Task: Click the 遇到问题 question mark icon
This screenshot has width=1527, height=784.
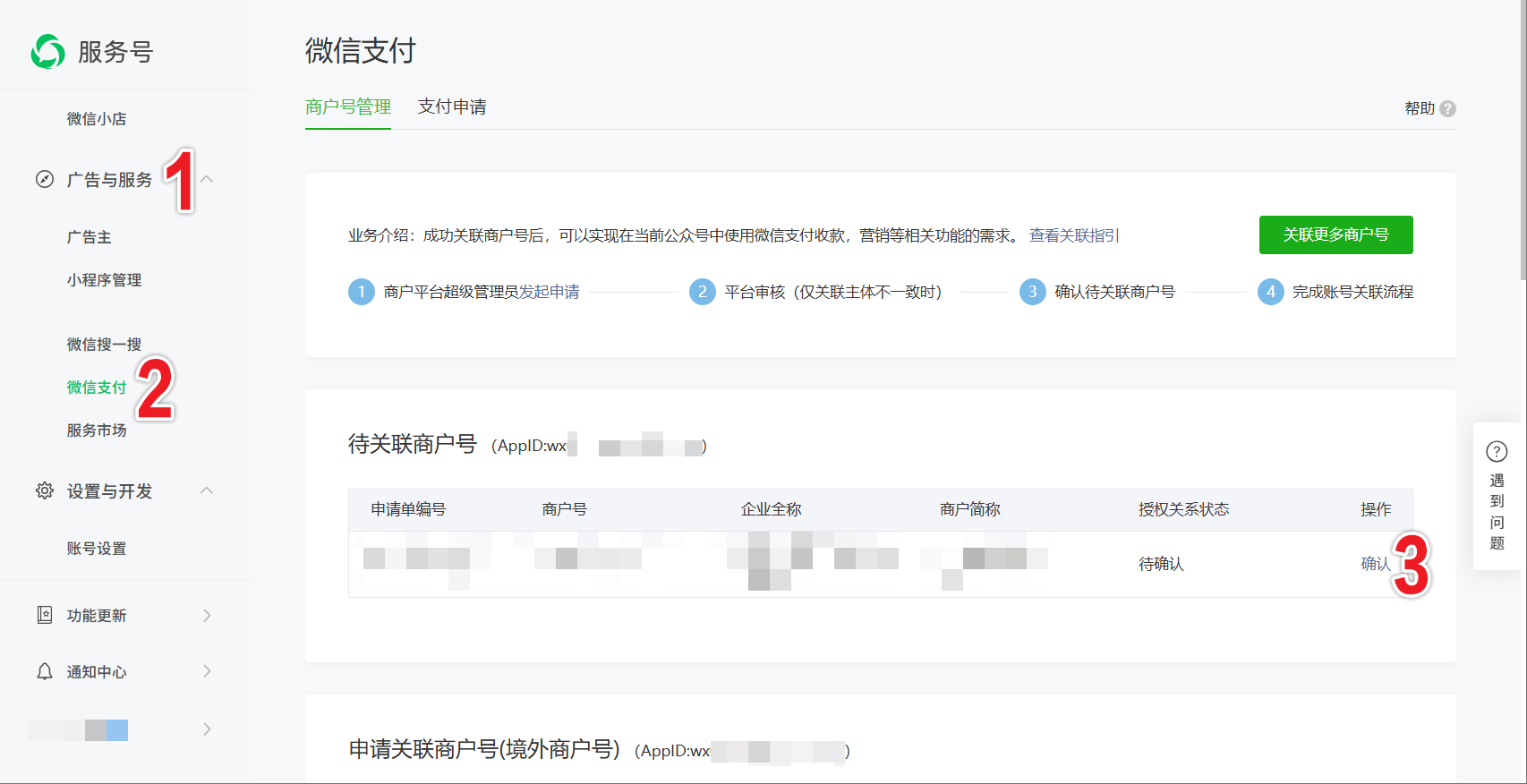Action: click(x=1497, y=451)
